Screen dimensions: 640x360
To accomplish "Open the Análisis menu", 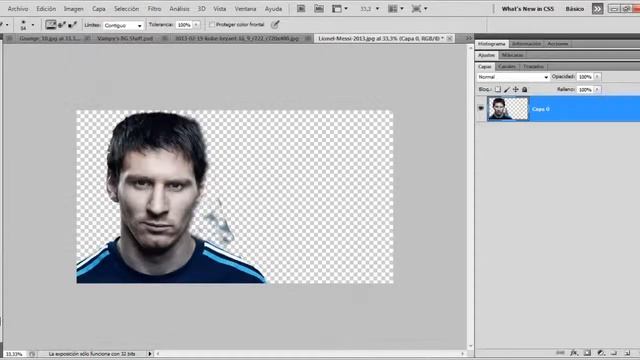I will 179,9.
